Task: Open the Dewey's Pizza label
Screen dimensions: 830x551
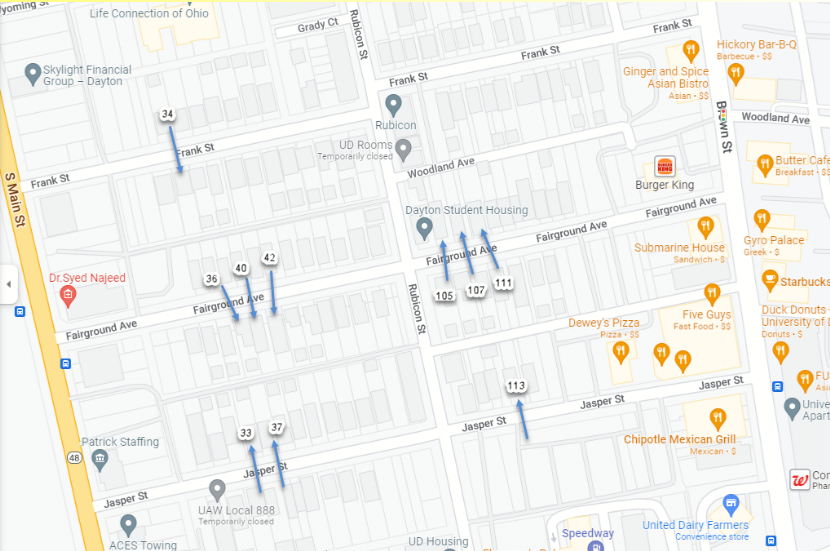Action: coord(603,323)
